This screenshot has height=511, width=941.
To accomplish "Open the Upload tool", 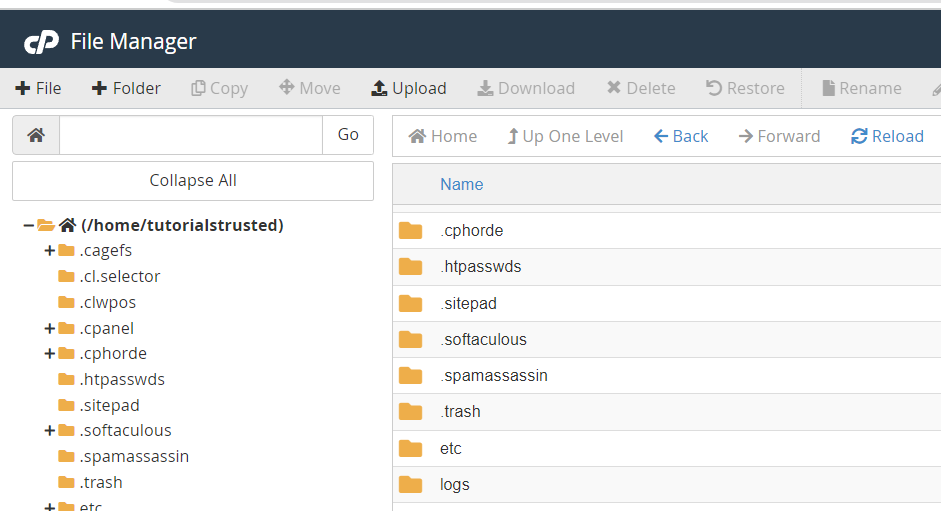I will (x=409, y=88).
